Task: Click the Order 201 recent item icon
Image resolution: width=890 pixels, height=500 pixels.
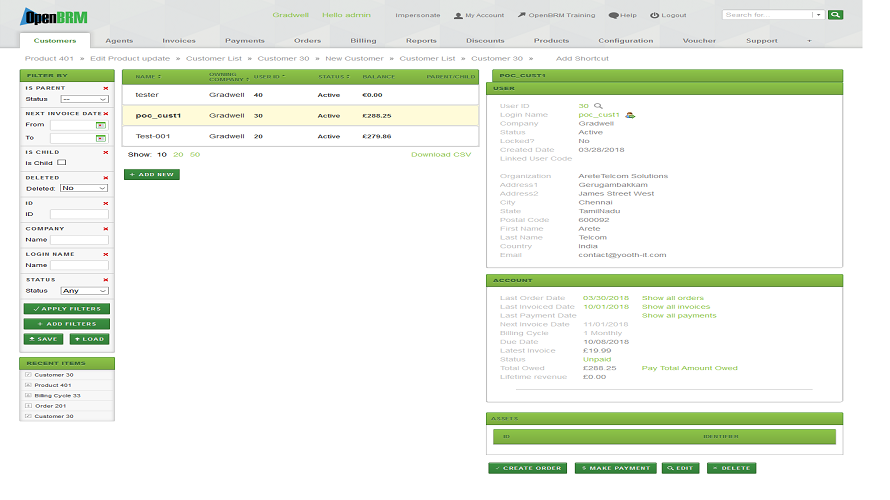Action: (28, 406)
